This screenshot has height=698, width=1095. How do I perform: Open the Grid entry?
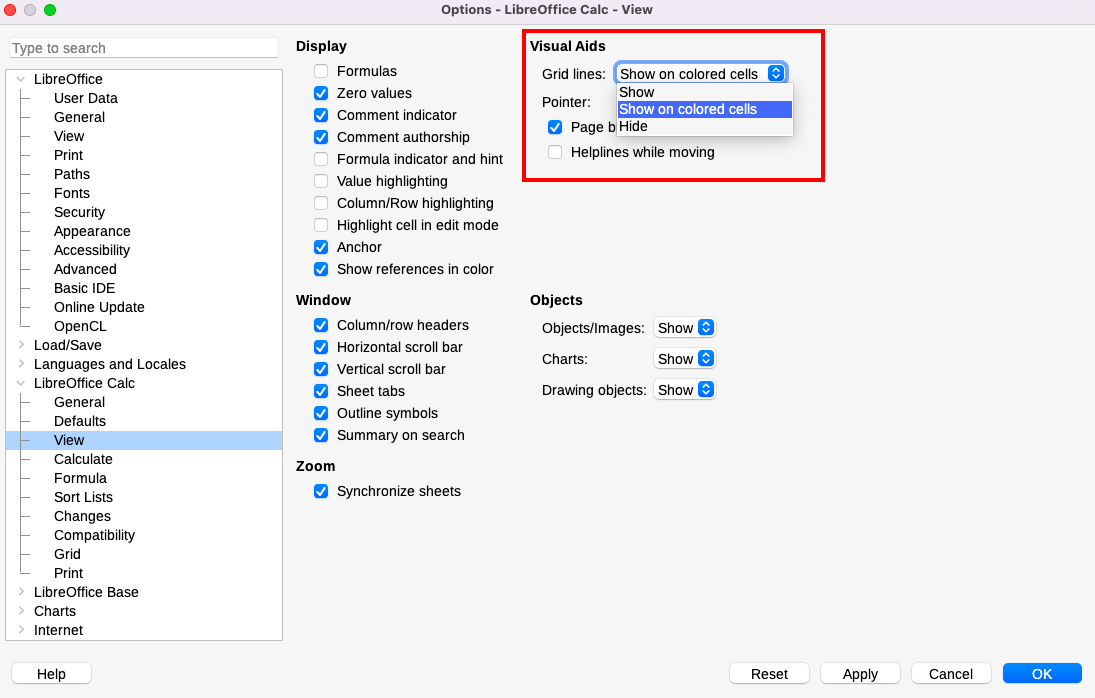pyautogui.click(x=68, y=554)
